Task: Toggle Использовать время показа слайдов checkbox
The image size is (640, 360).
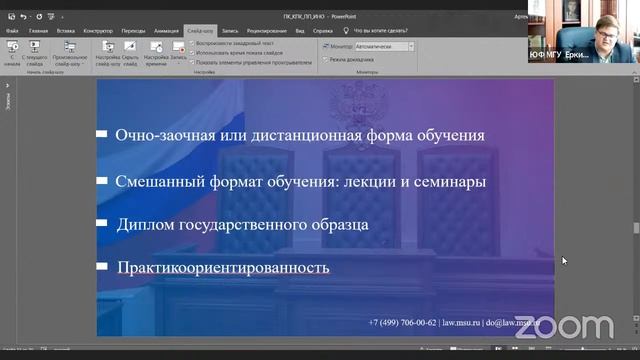Action: [x=192, y=53]
